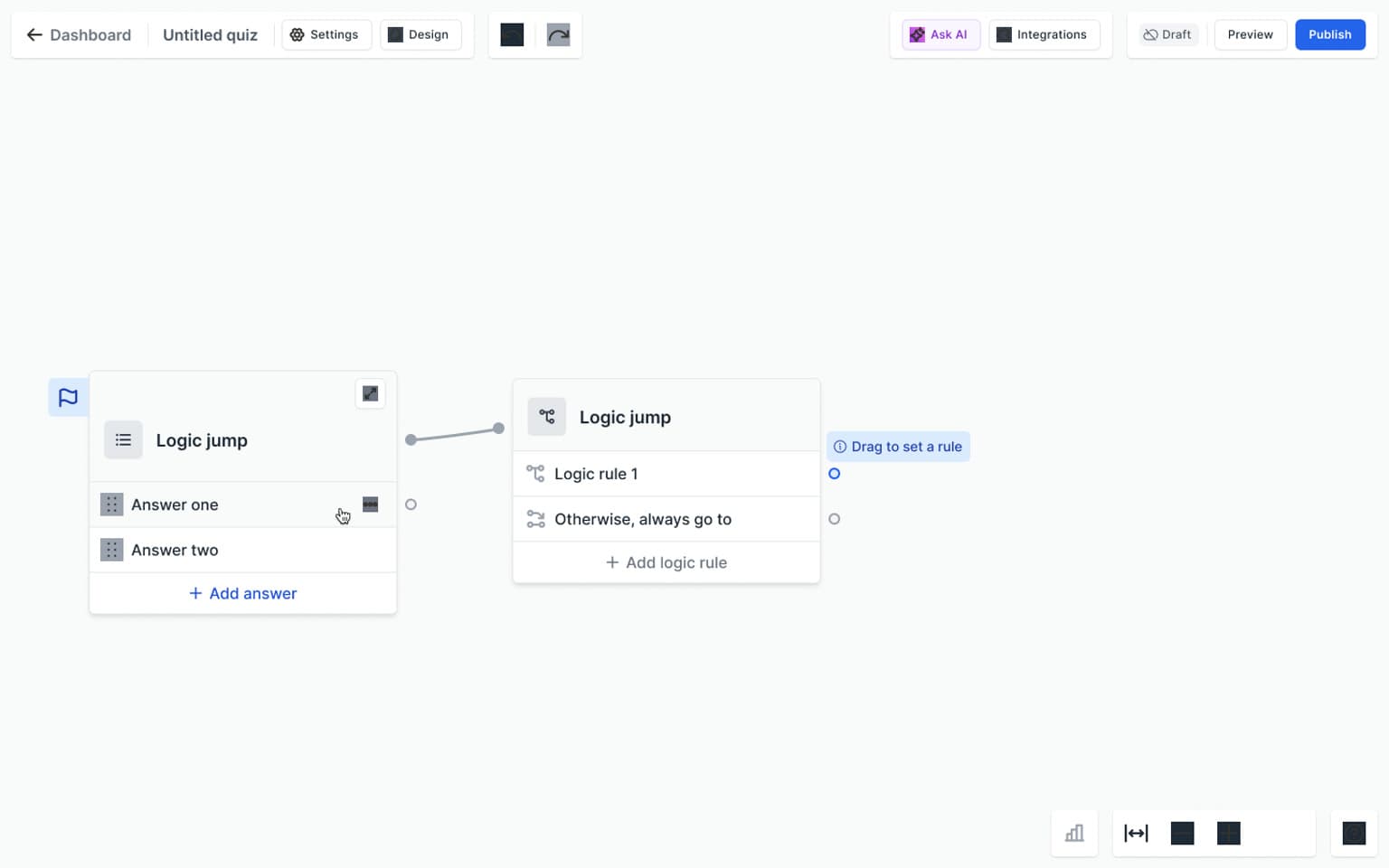Click the Logic rule 1 output connector
1389x868 pixels.
(x=834, y=474)
